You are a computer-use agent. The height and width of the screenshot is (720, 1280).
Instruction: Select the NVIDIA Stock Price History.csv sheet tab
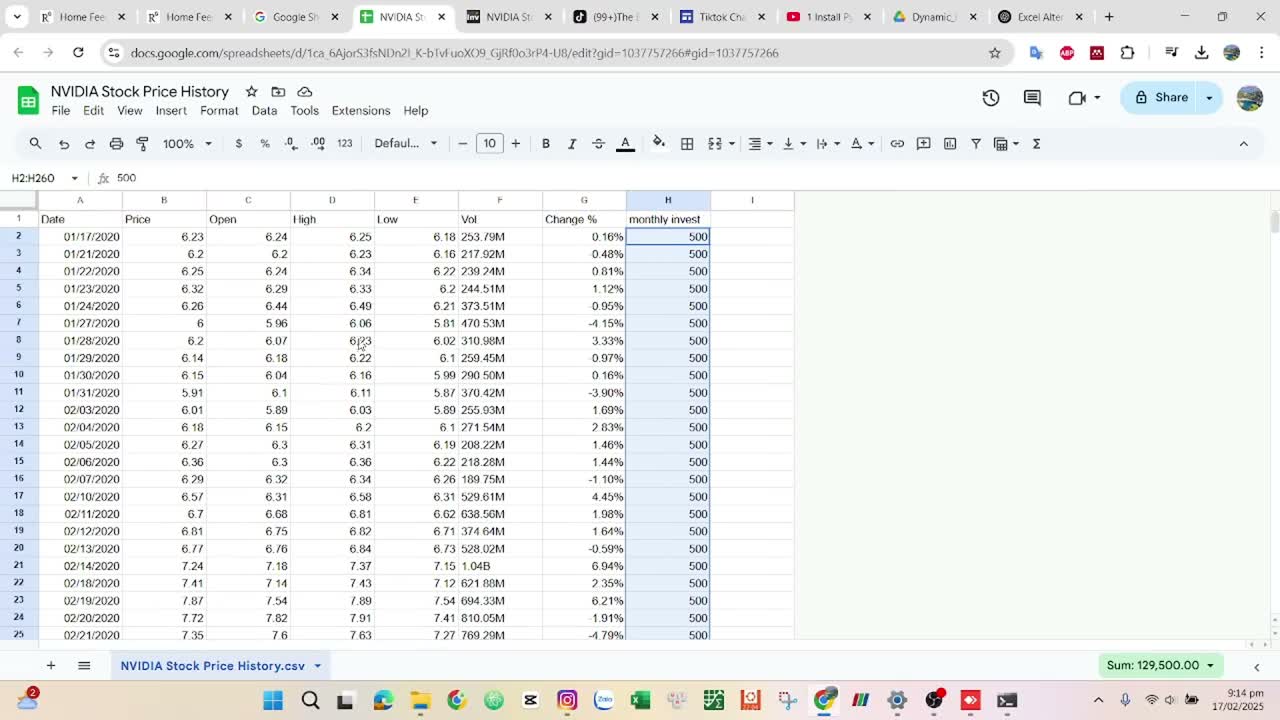[213, 666]
